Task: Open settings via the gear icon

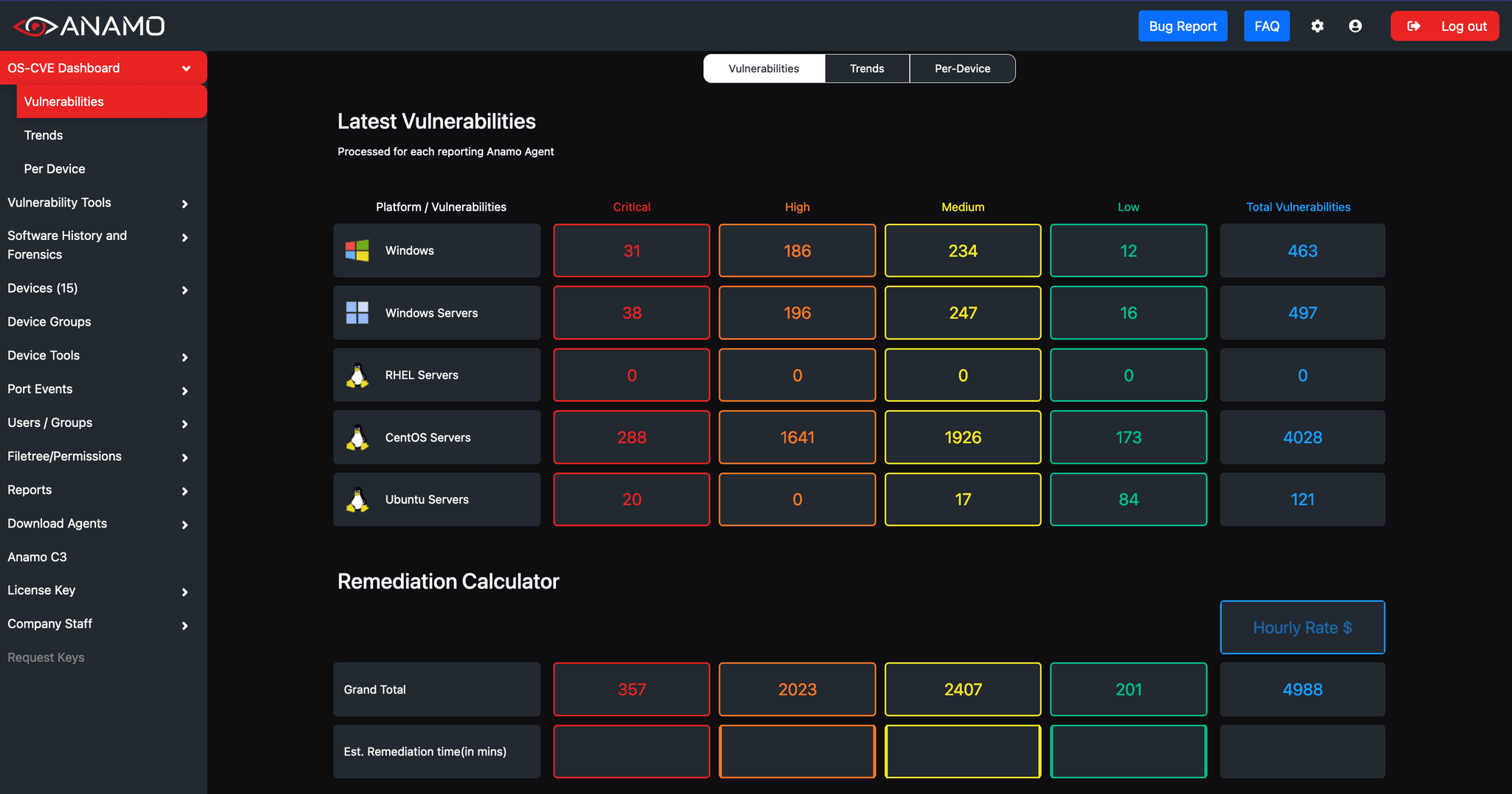Action: (1317, 26)
